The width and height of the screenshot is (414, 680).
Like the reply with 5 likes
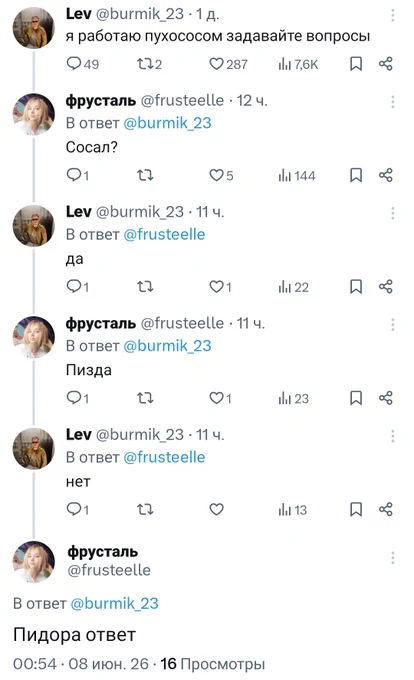221,175
